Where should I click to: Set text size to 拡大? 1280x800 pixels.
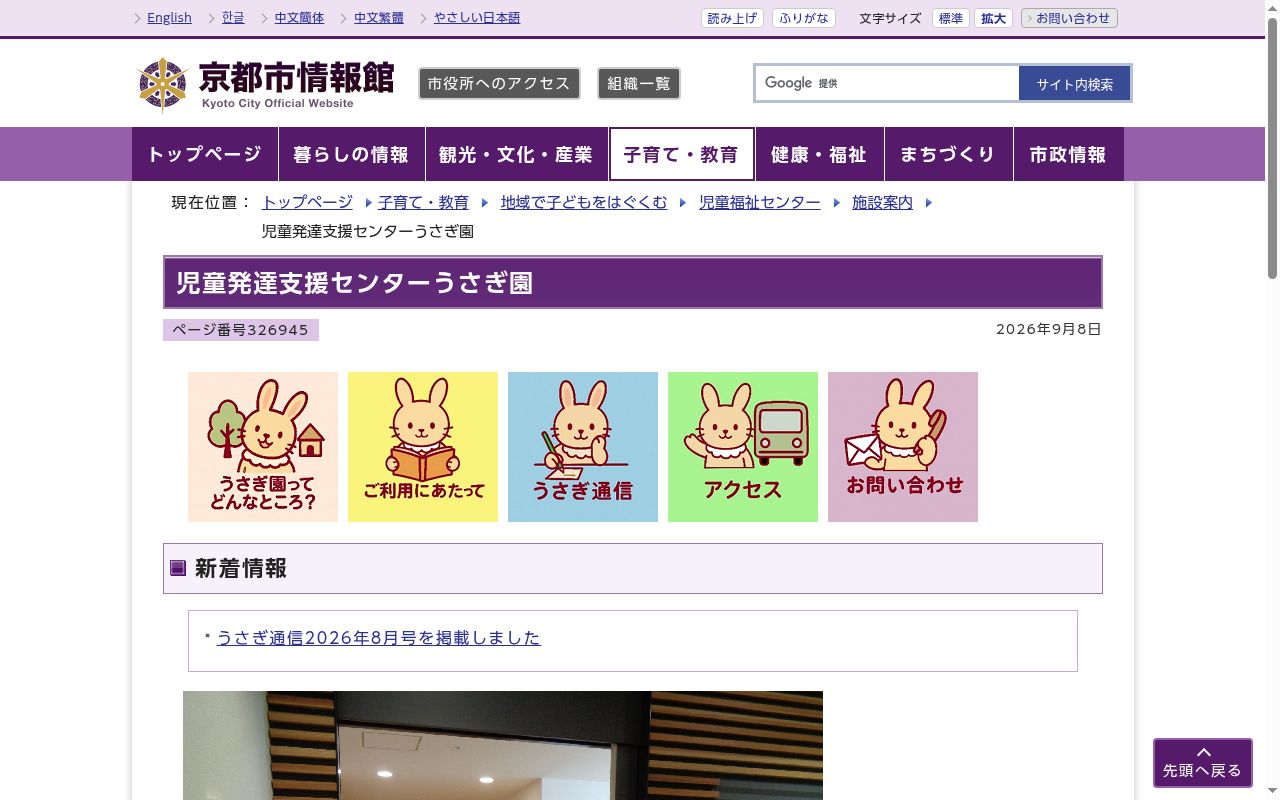tap(993, 18)
